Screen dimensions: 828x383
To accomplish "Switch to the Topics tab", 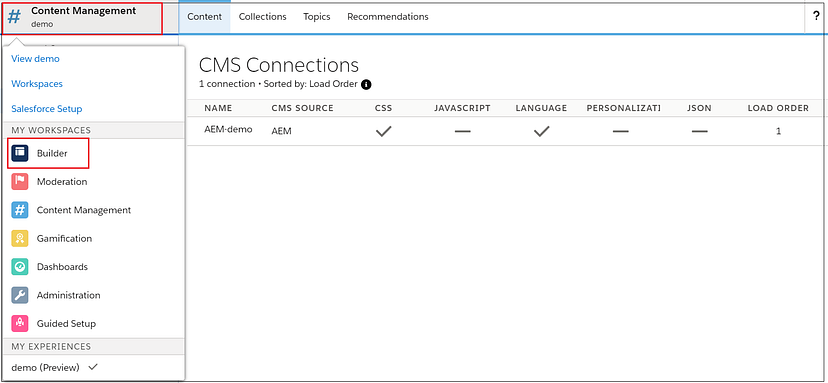I will coord(317,17).
